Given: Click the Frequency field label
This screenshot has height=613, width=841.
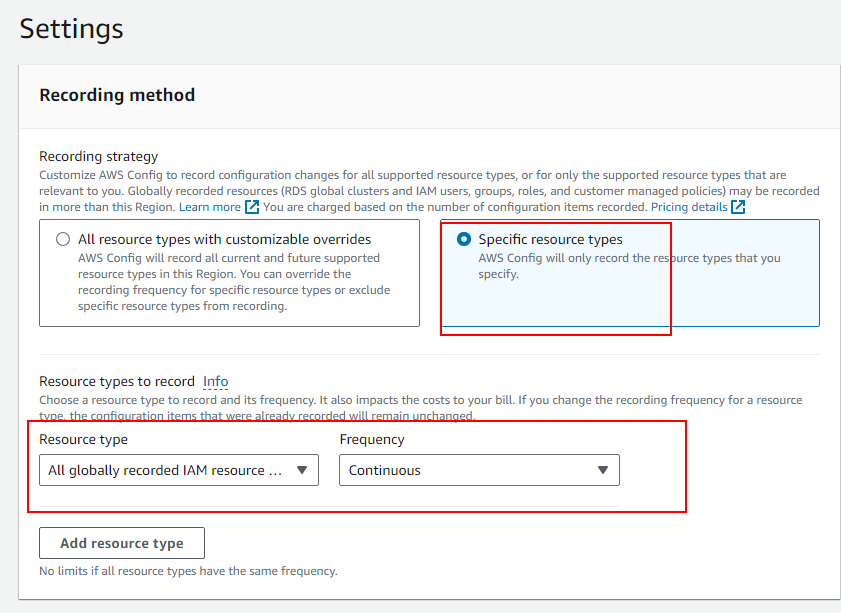Looking at the screenshot, I should click(x=372, y=439).
